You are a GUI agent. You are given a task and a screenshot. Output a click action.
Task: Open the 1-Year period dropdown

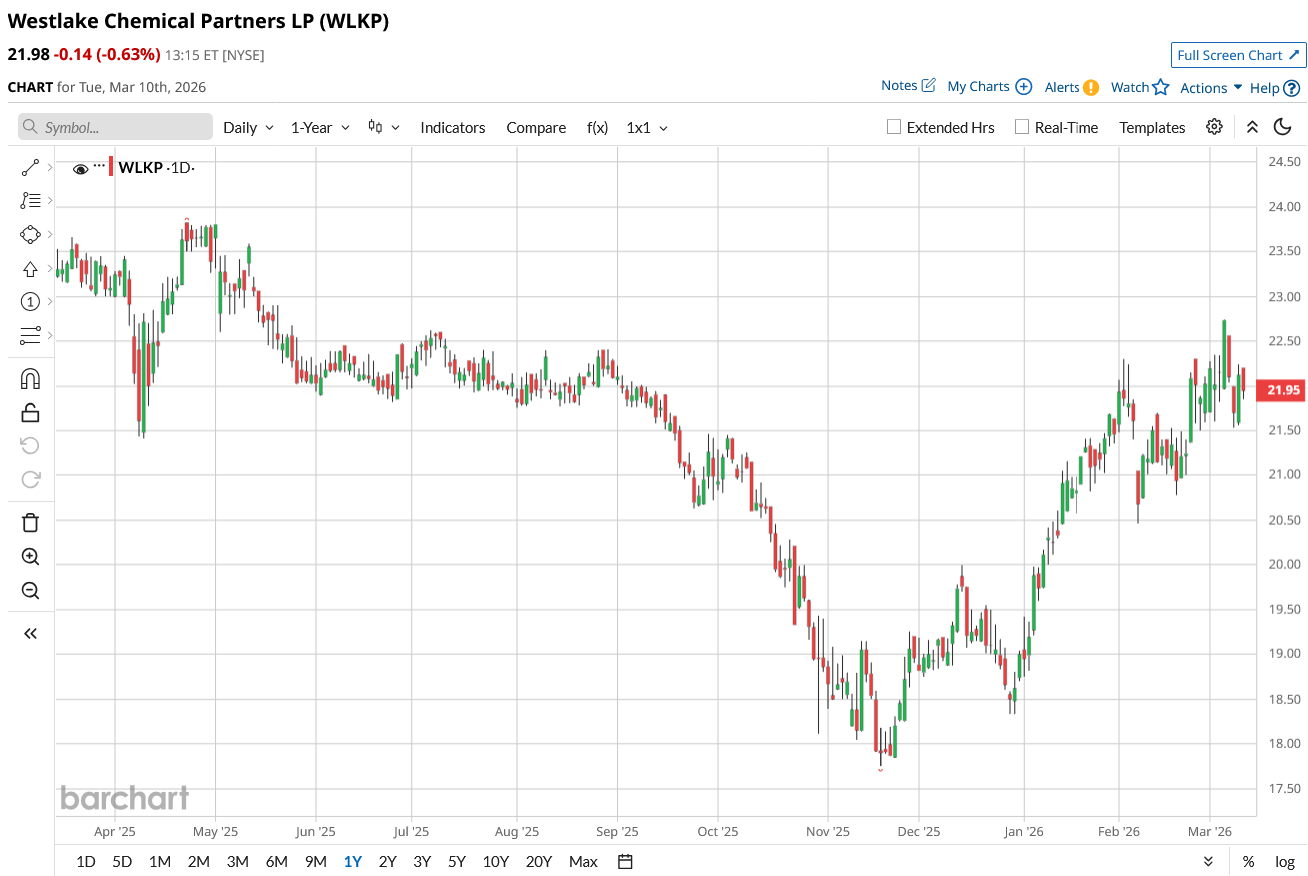pos(320,127)
